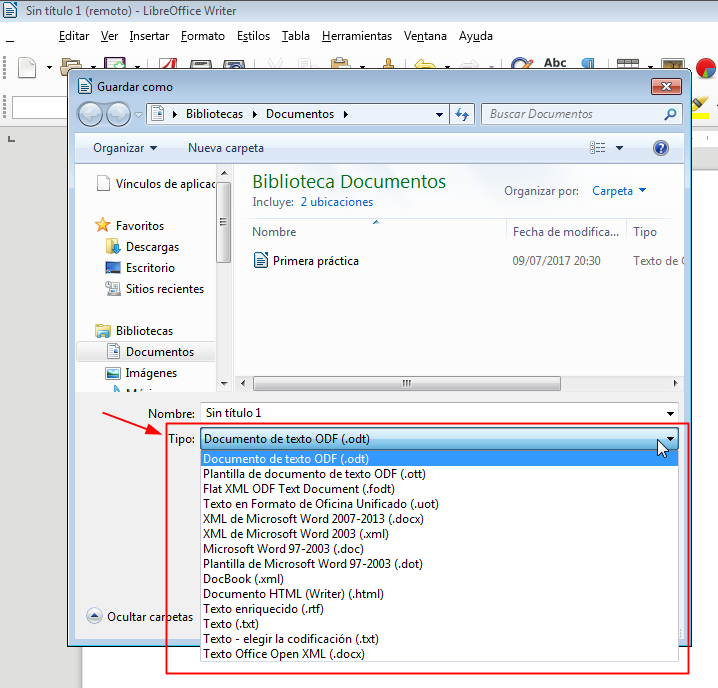Click the new document icon in toolbar

coord(27,67)
